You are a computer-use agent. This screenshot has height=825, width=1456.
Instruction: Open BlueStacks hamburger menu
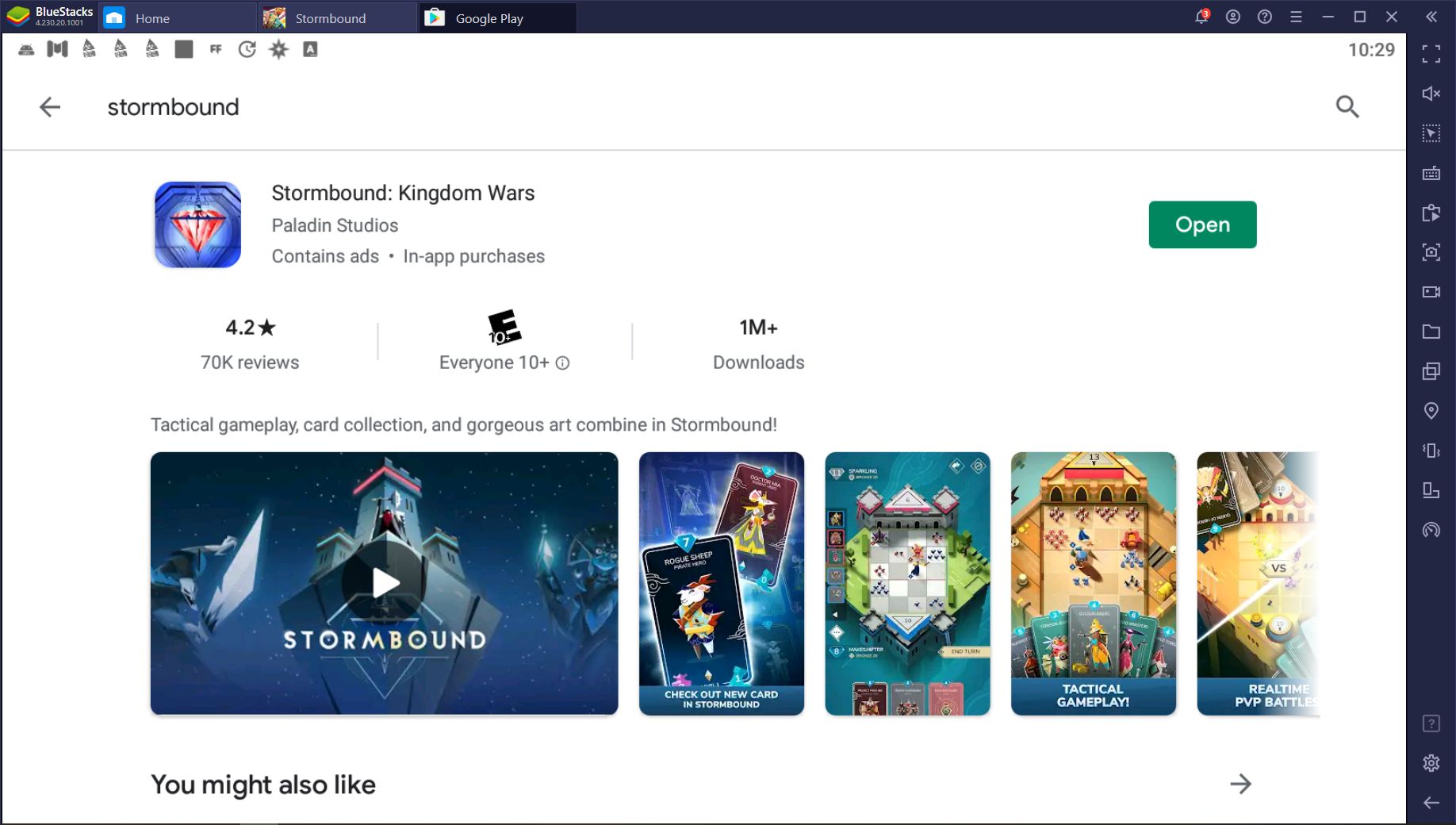[x=1297, y=17]
